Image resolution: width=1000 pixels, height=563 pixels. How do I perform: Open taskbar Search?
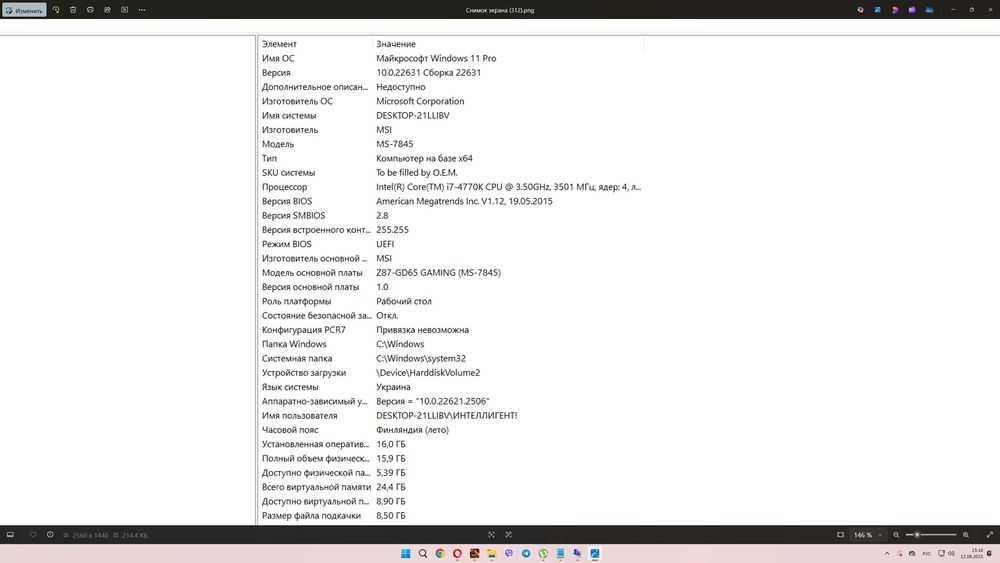click(423, 553)
